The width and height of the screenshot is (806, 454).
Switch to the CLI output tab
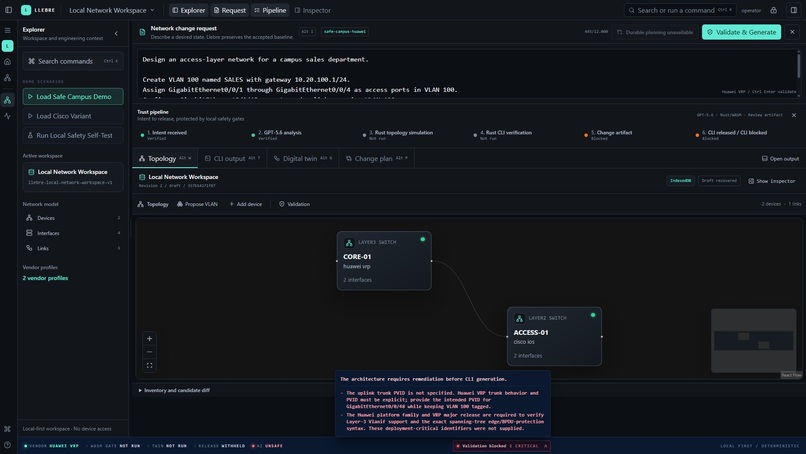click(232, 158)
